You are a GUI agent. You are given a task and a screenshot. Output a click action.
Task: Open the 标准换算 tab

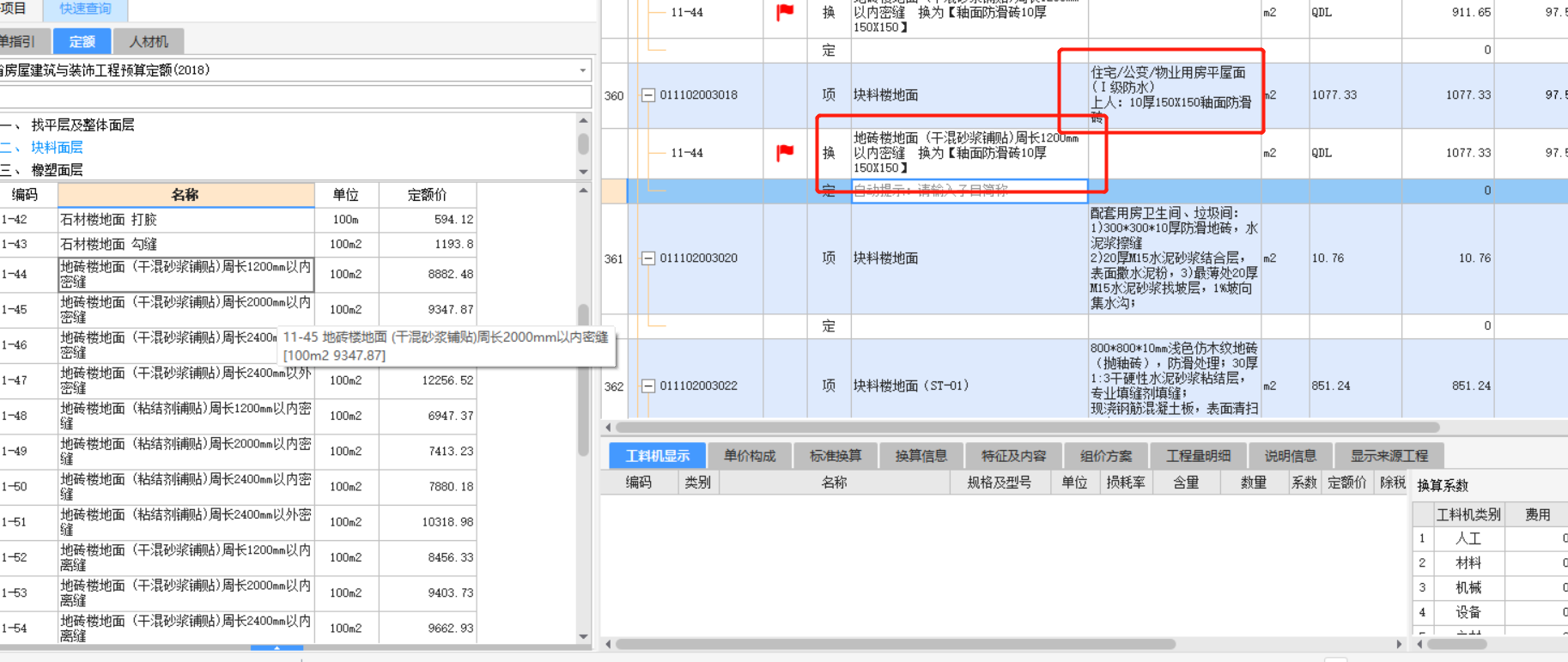click(835, 456)
